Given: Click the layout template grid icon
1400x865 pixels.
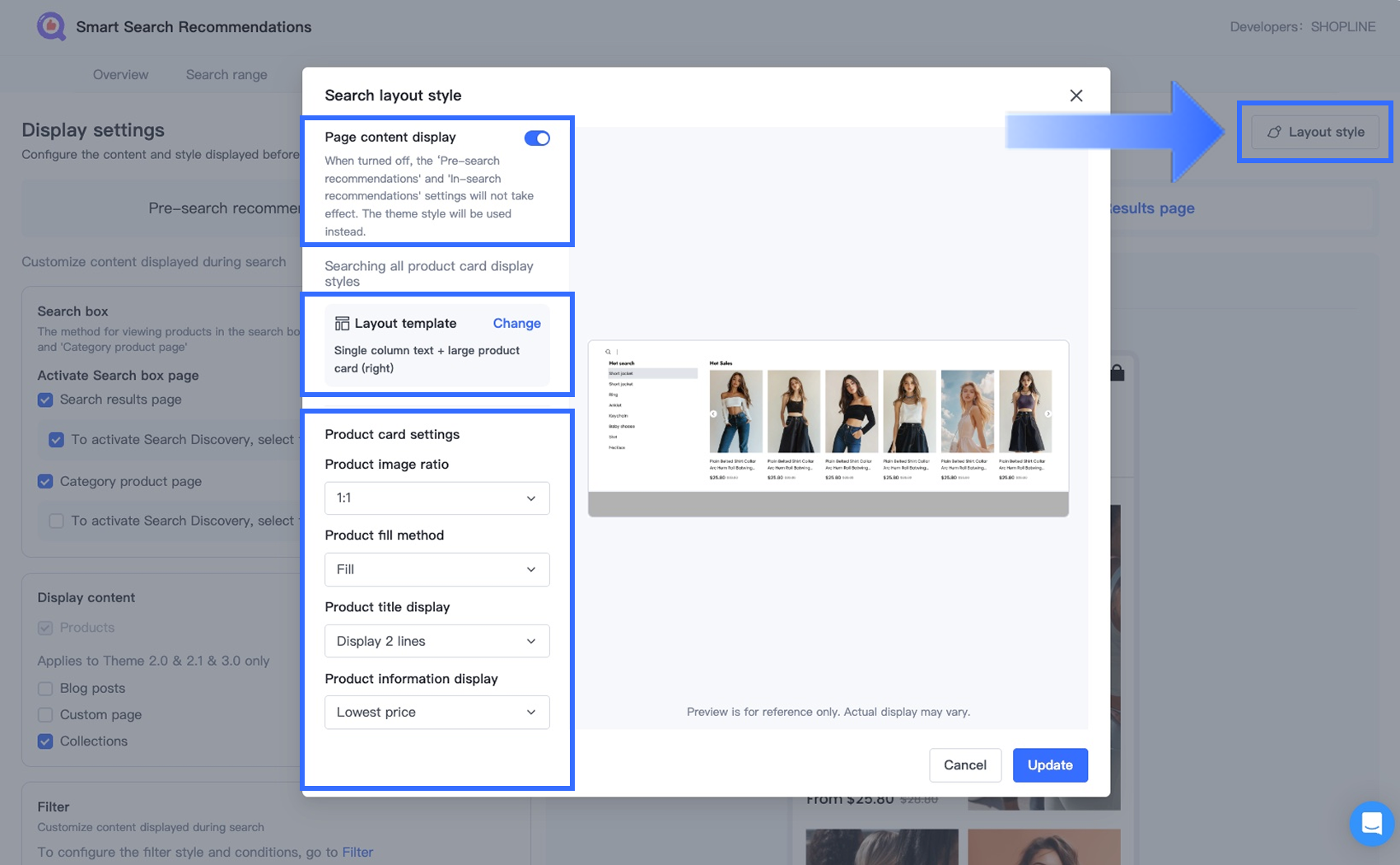Looking at the screenshot, I should [x=342, y=324].
